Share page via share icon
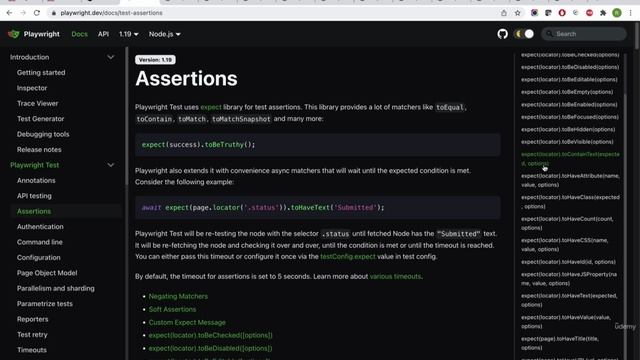Image resolution: width=640 pixels, height=360 pixels. click(x=504, y=13)
